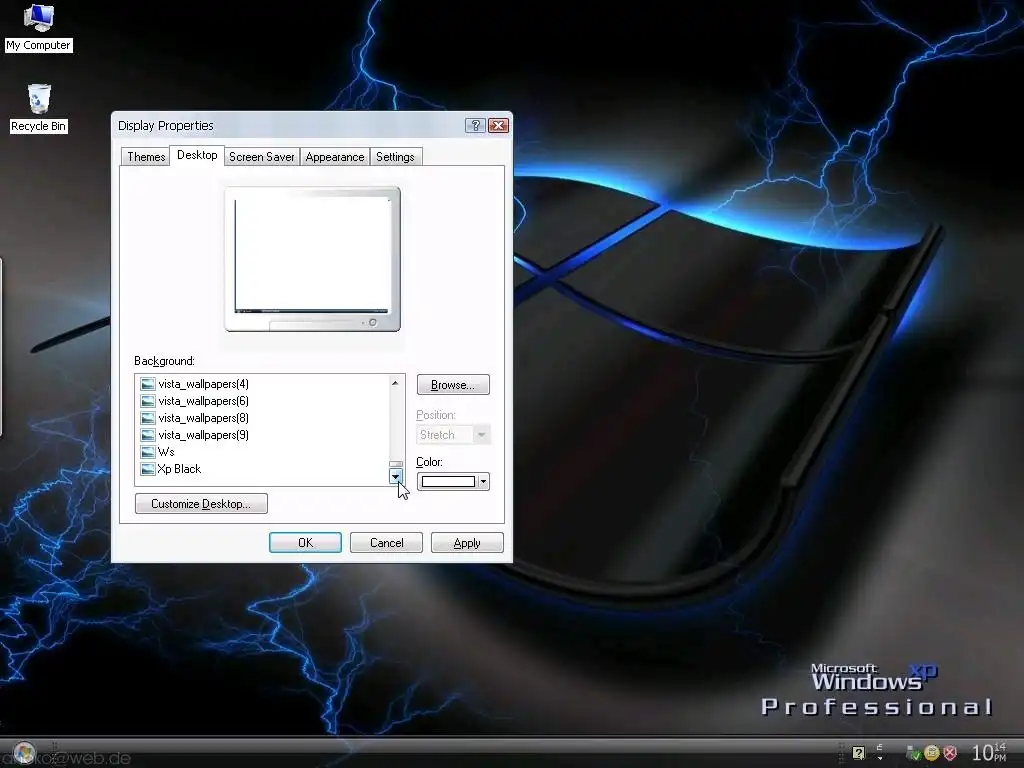Choose the Ws background name

pyautogui.click(x=166, y=452)
